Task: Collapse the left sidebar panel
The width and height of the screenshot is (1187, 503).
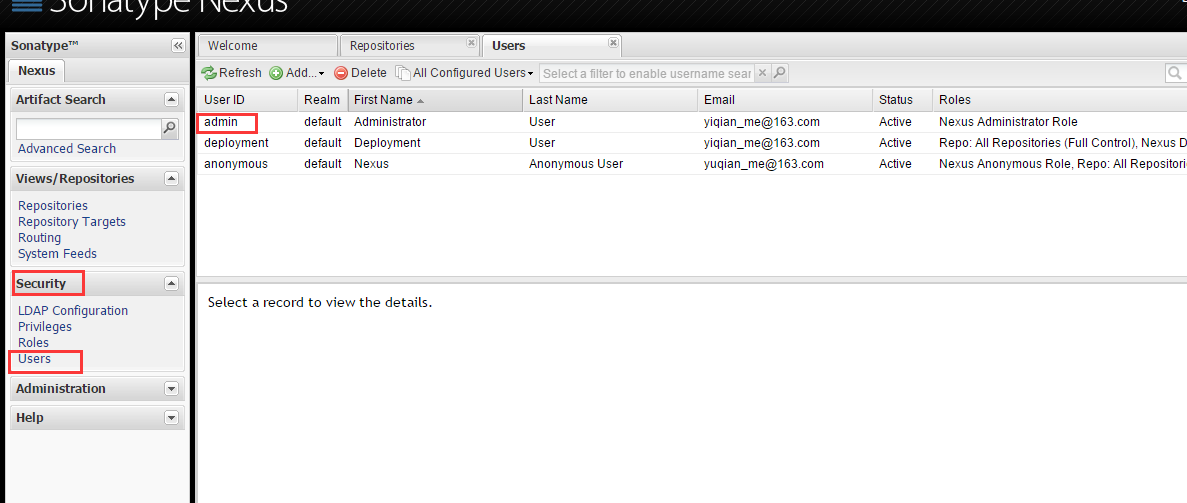Action: [x=178, y=46]
